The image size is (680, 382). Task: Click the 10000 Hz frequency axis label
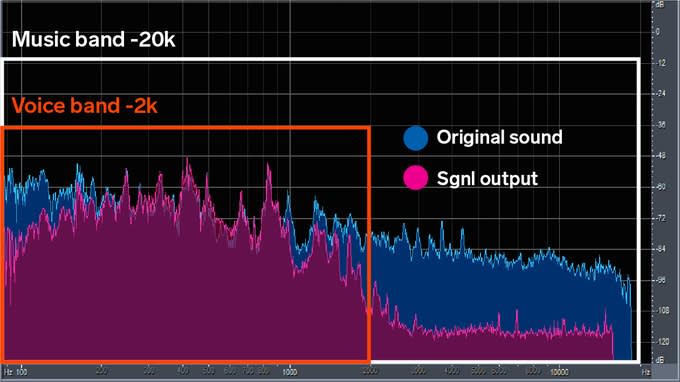click(559, 372)
